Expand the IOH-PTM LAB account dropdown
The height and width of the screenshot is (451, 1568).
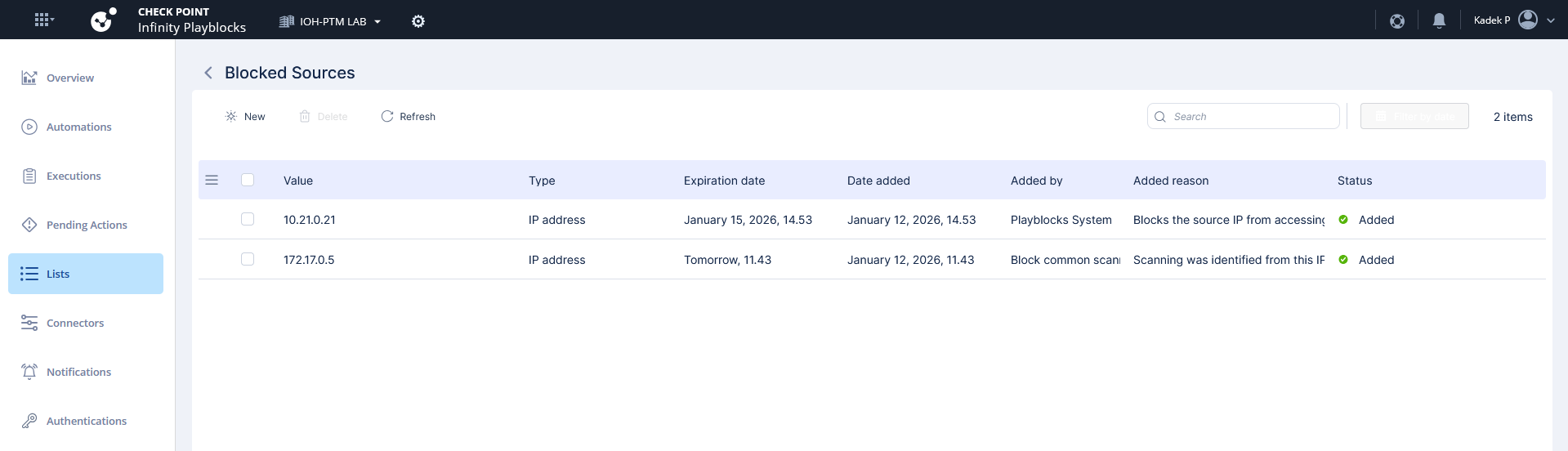click(331, 22)
